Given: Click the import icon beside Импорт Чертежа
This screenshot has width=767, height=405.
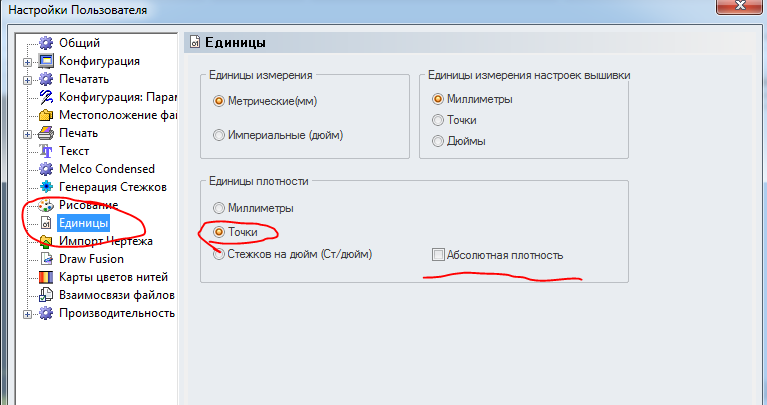Looking at the screenshot, I should click(46, 241).
